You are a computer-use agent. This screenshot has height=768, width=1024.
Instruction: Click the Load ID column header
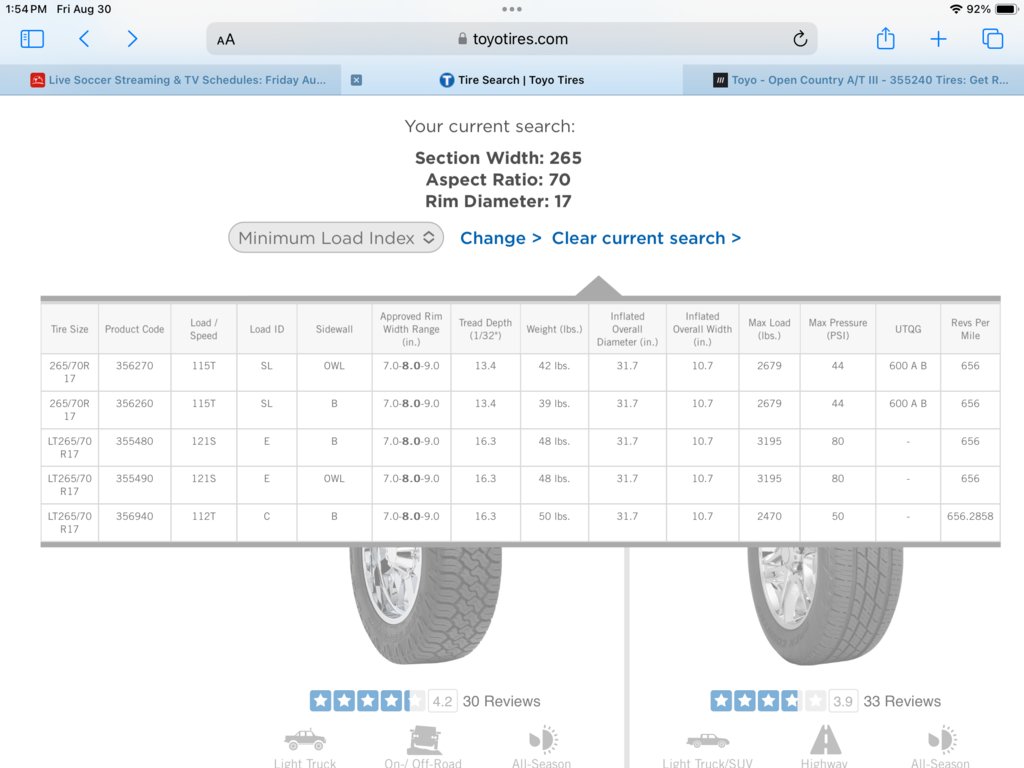[x=266, y=329]
